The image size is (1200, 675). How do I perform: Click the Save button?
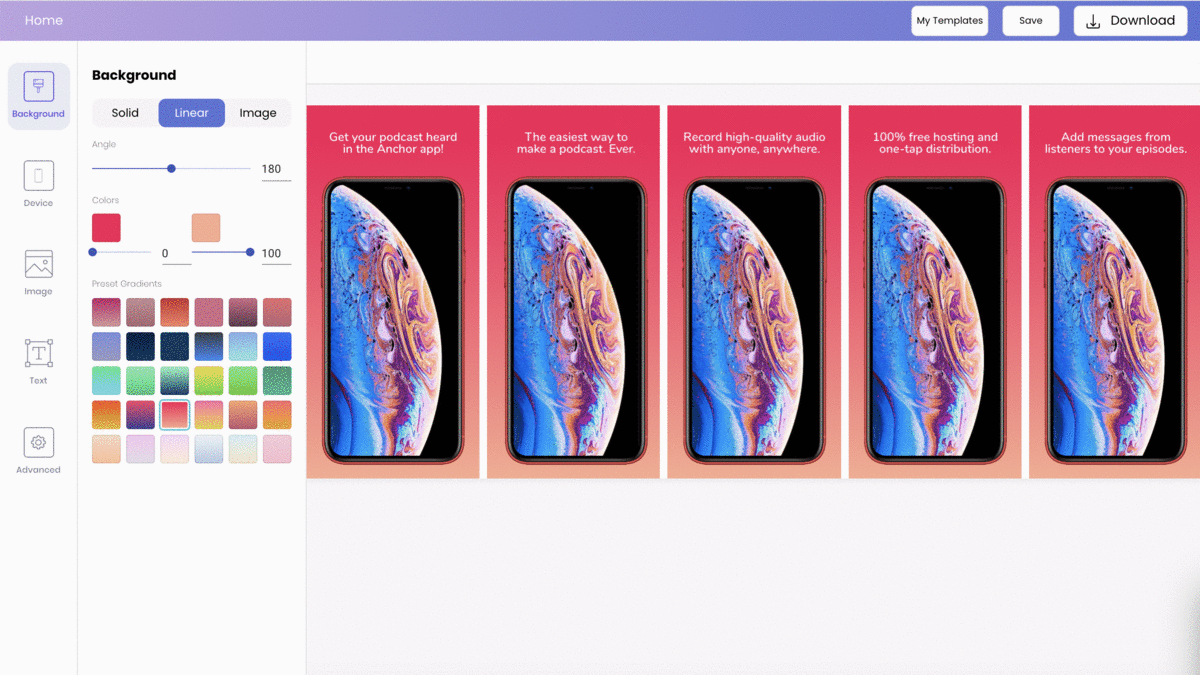coord(1030,21)
